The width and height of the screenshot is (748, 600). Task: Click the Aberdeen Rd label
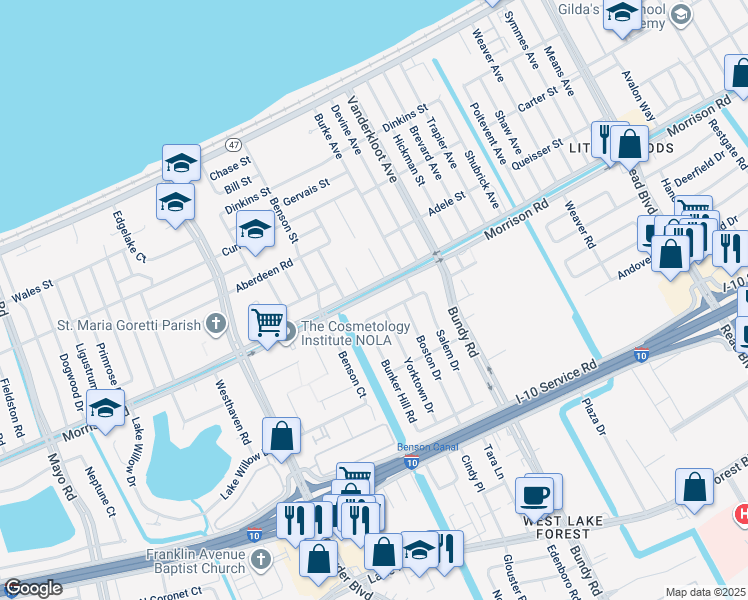(x=264, y=275)
